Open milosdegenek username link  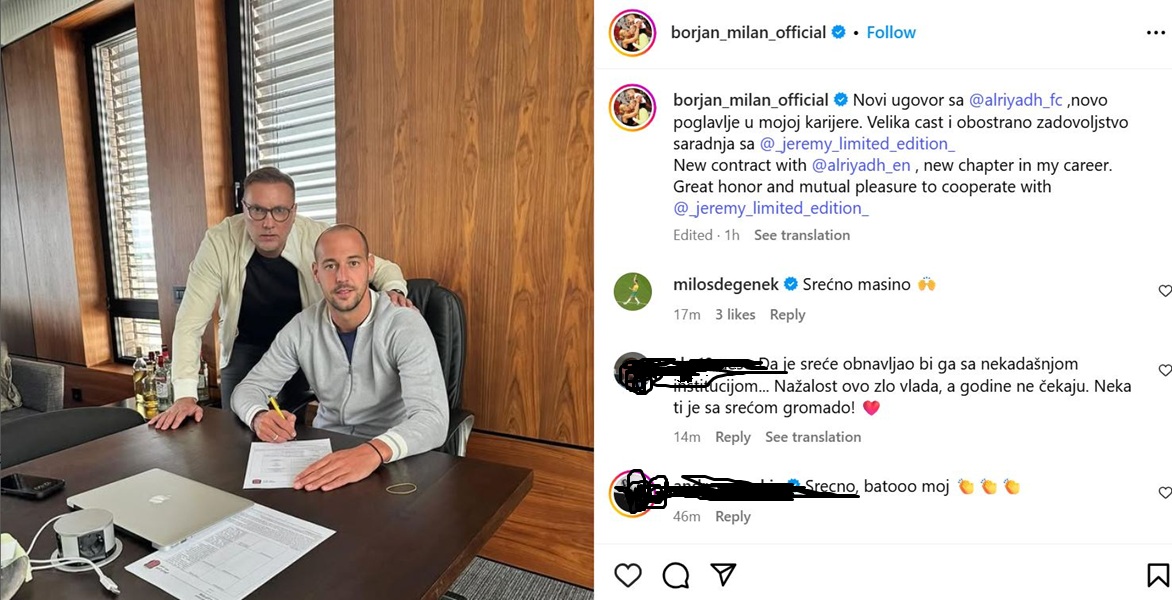tap(726, 285)
